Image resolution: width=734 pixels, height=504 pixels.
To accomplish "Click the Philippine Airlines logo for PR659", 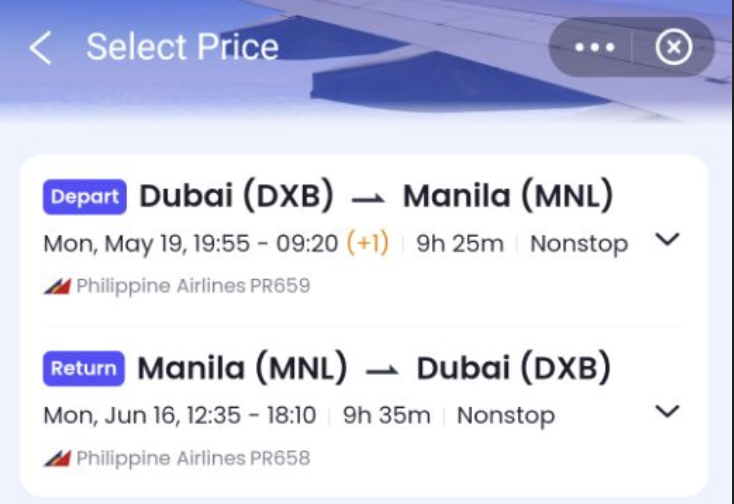I will click(57, 286).
